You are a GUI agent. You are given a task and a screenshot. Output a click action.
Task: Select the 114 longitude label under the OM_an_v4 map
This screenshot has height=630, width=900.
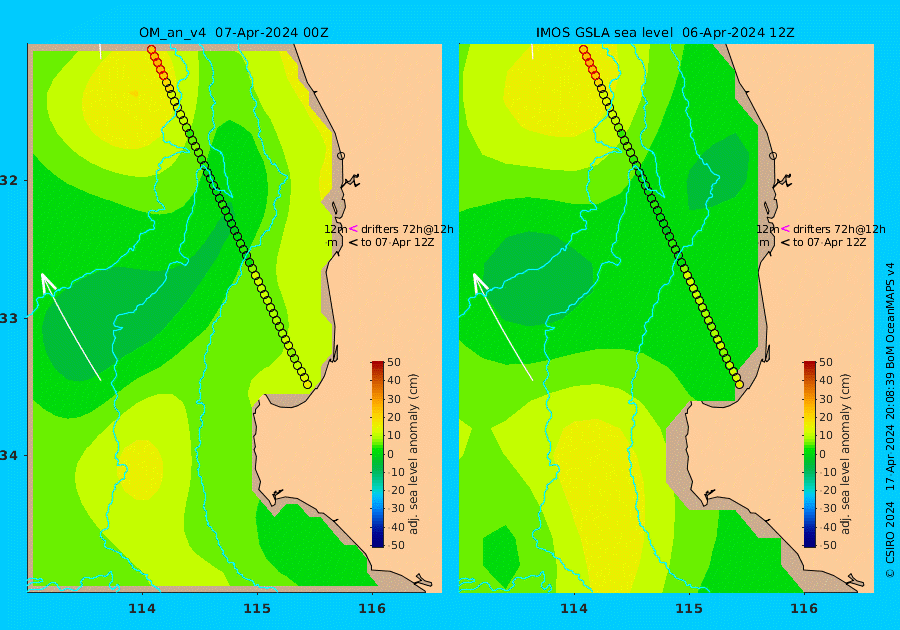pyautogui.click(x=142, y=609)
